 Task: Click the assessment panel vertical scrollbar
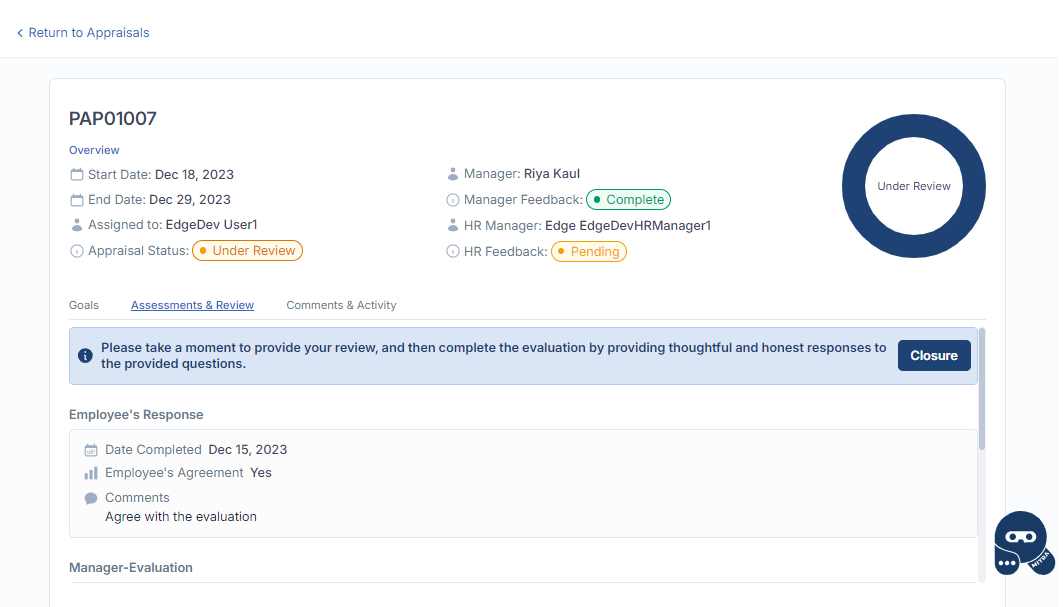[x=981, y=390]
